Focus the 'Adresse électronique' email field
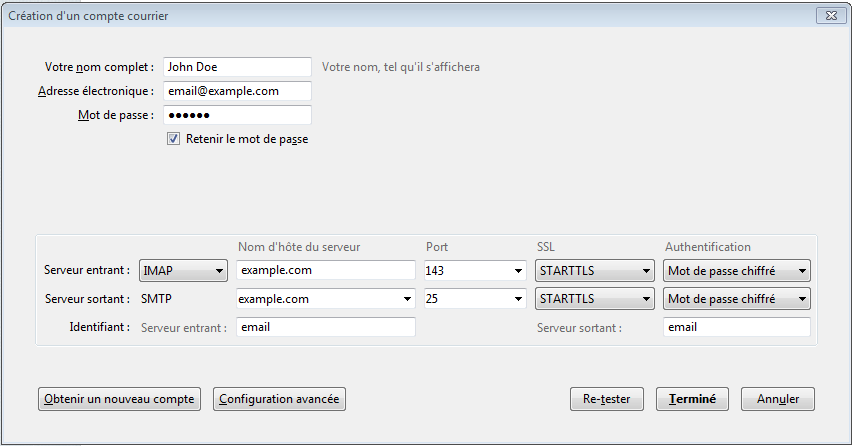The height and width of the screenshot is (446, 852). (x=237, y=91)
